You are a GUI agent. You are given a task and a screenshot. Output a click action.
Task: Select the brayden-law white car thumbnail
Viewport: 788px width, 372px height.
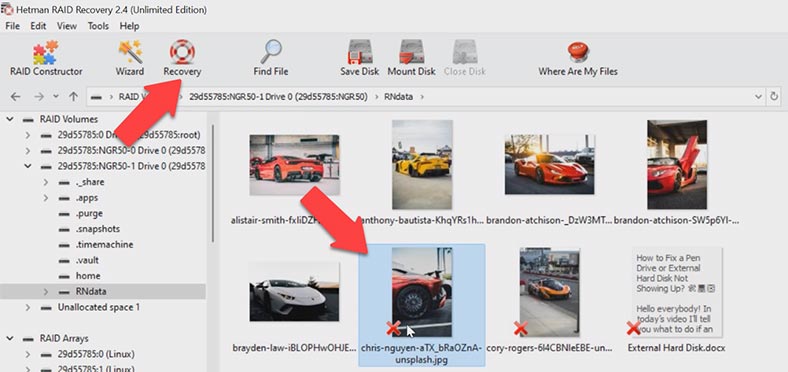(294, 292)
